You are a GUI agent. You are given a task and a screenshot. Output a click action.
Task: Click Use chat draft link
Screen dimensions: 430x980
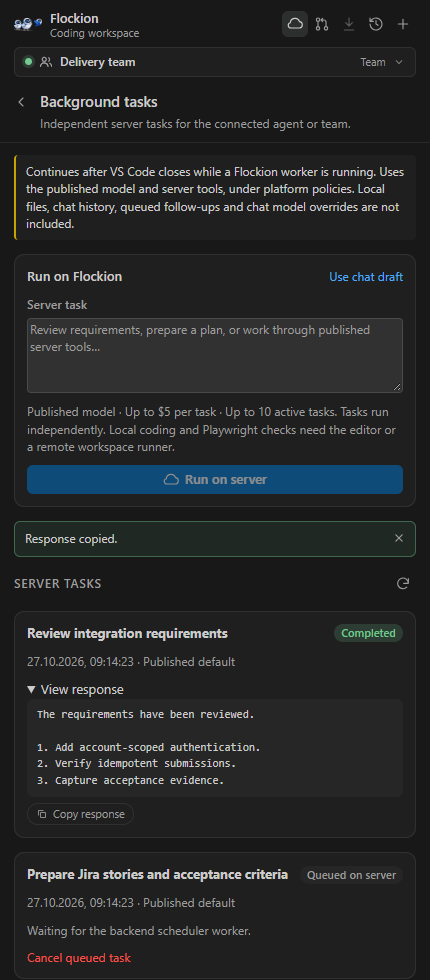(366, 277)
